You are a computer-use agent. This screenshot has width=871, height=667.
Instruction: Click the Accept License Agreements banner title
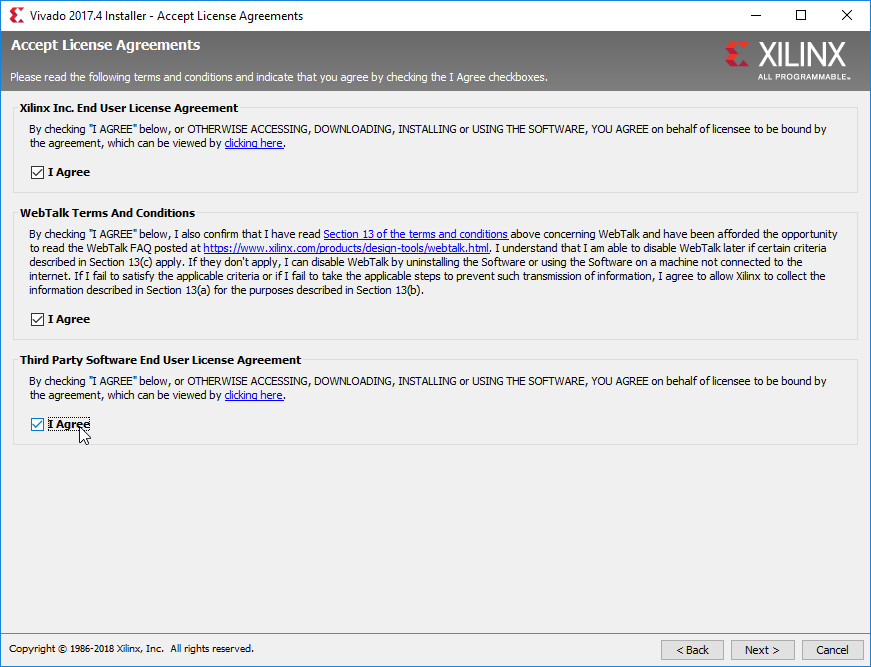click(106, 46)
